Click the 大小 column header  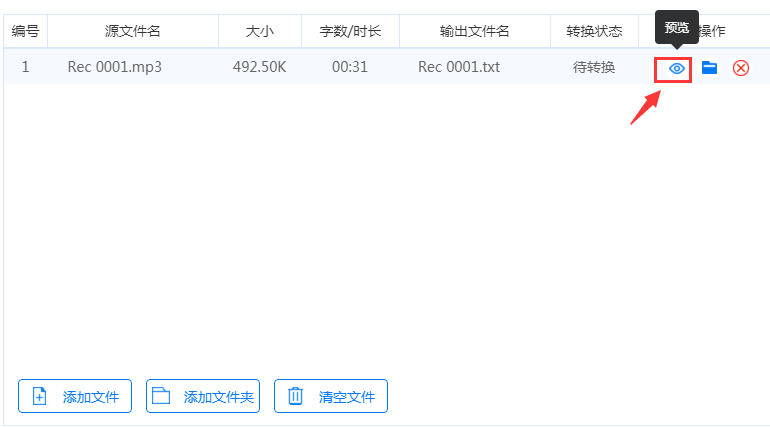coord(260,31)
